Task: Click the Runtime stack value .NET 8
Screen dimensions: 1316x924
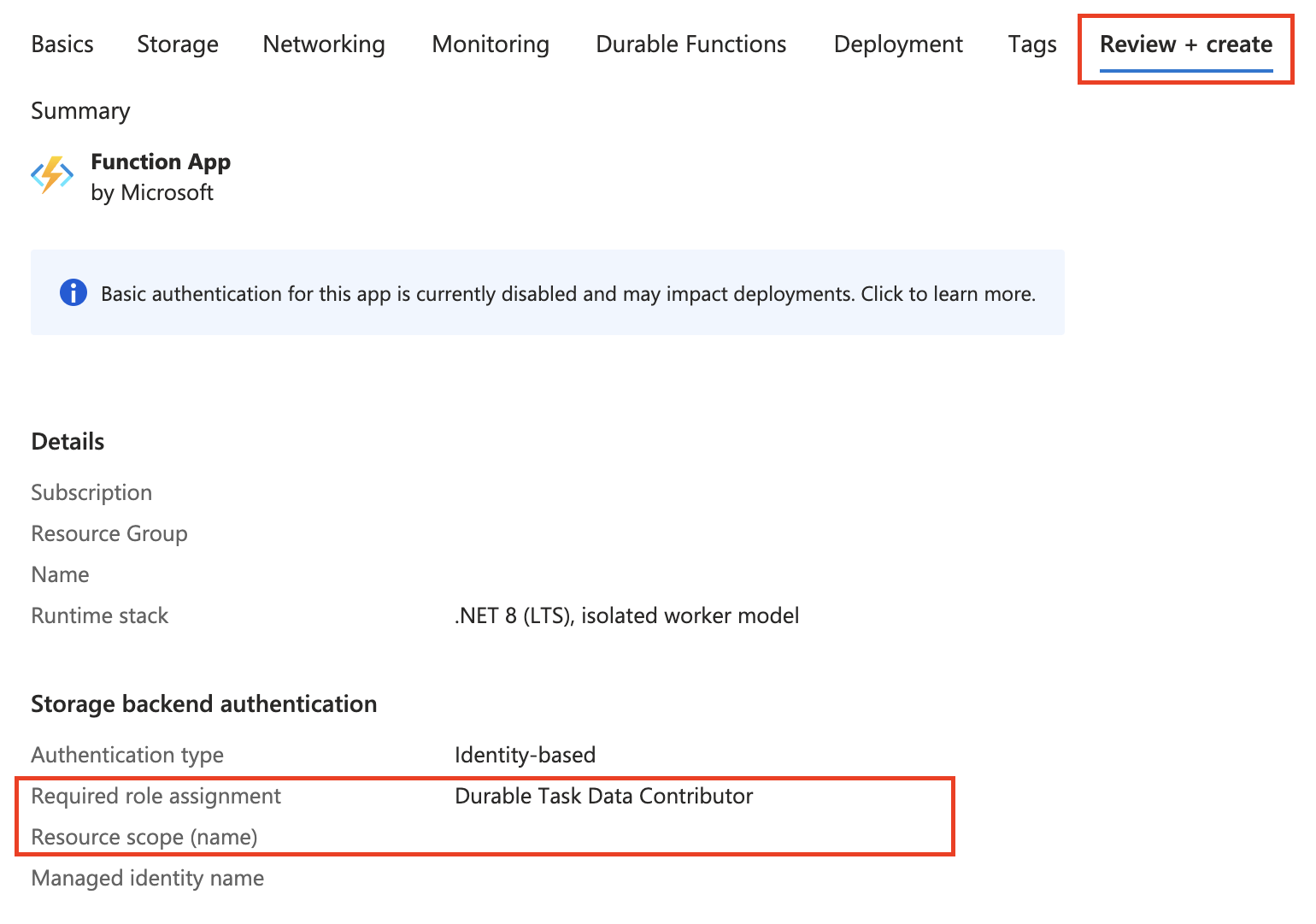Action: point(626,615)
